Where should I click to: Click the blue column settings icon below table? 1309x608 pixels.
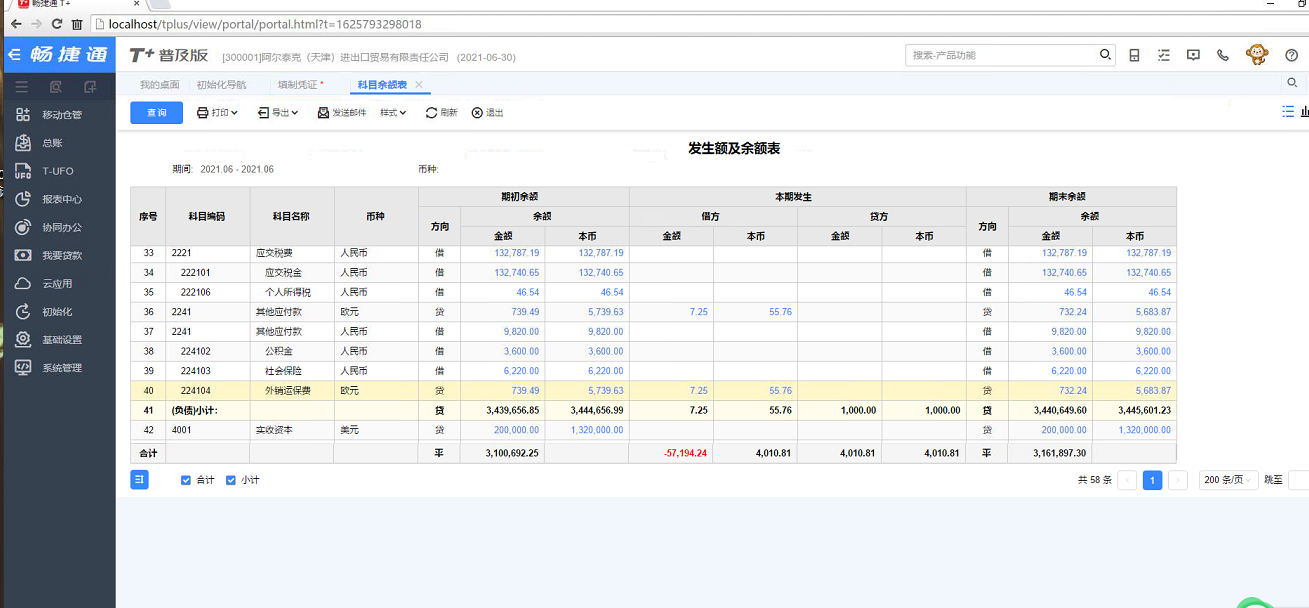pos(140,480)
